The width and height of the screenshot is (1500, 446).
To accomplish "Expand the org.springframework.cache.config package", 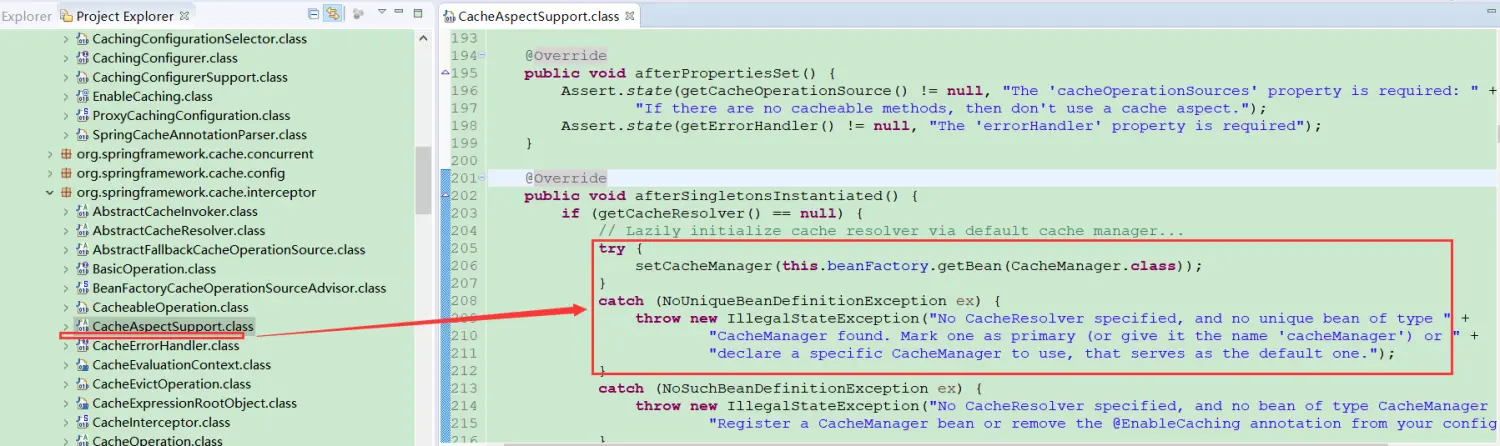I will [50, 173].
